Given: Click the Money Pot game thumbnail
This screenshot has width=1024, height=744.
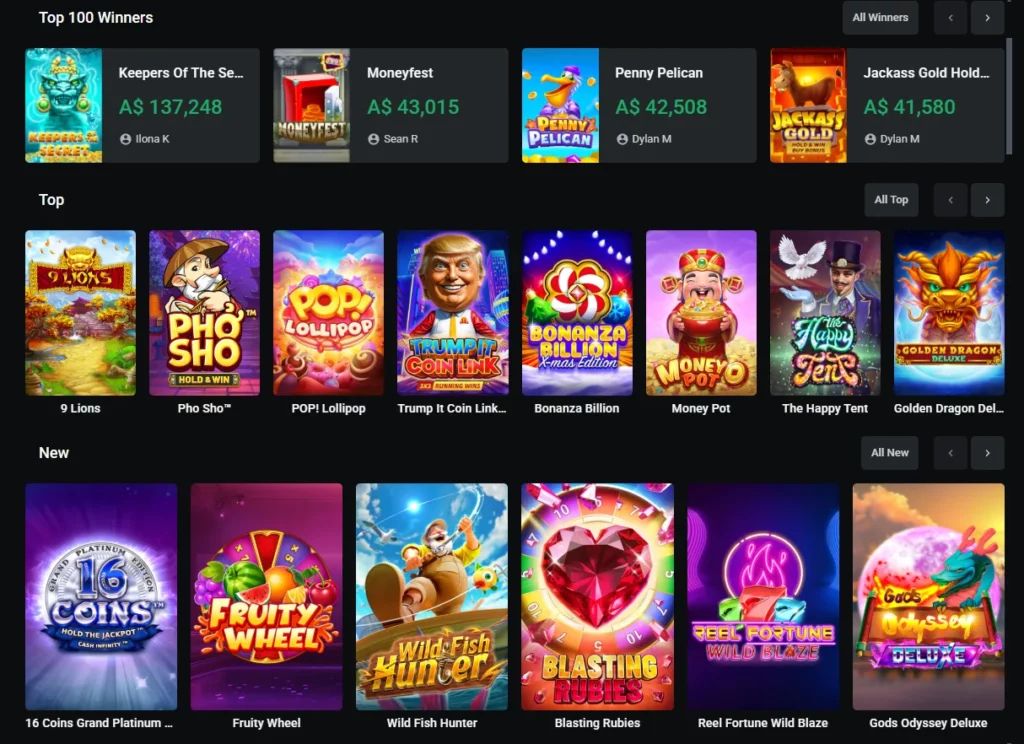Looking at the screenshot, I should 701,313.
